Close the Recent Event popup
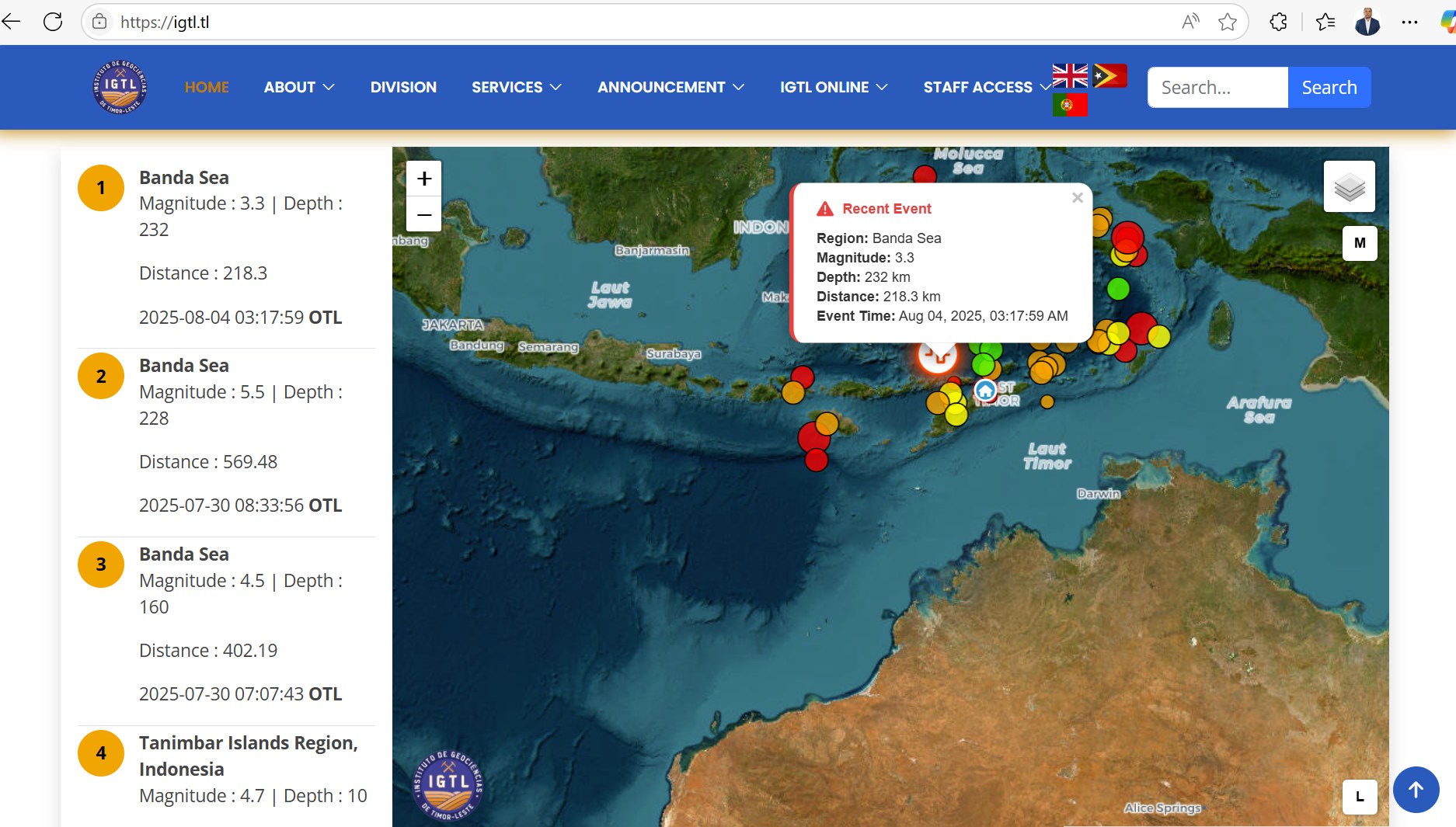 pos(1077,198)
